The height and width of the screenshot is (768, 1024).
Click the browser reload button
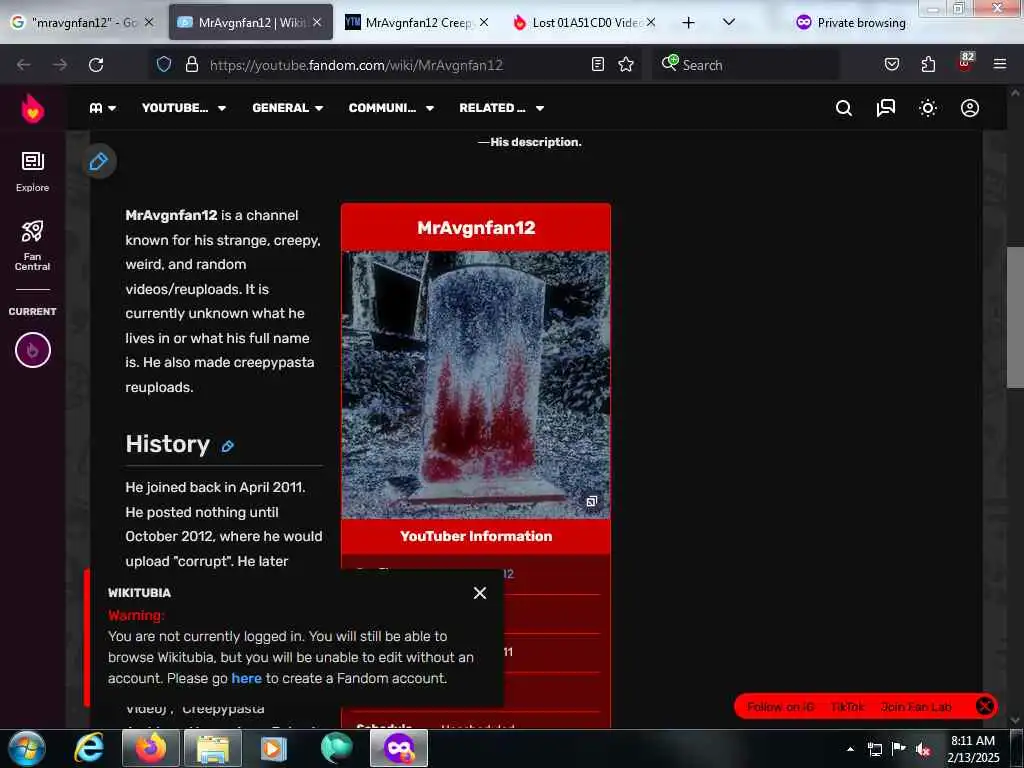coord(96,65)
